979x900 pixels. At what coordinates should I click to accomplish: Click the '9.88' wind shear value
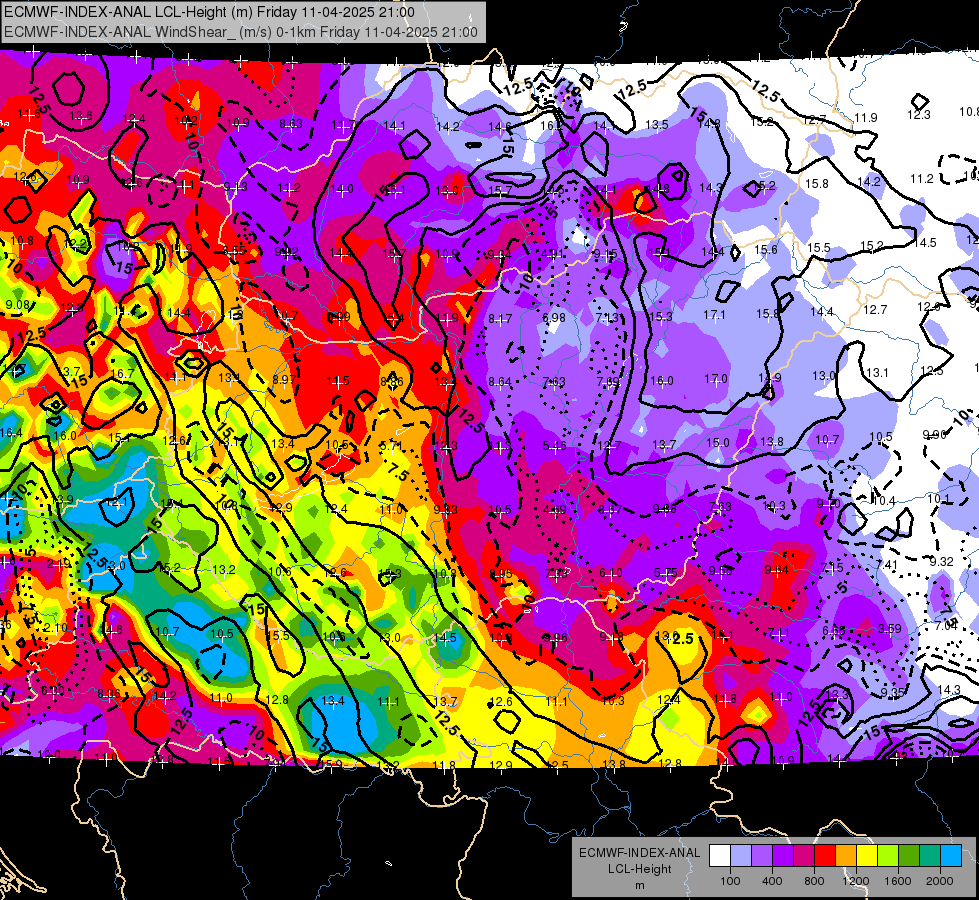pos(664,508)
